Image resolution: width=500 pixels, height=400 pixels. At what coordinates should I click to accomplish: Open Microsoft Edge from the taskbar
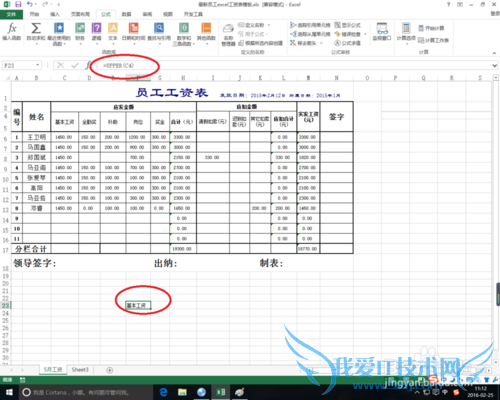click(163, 392)
